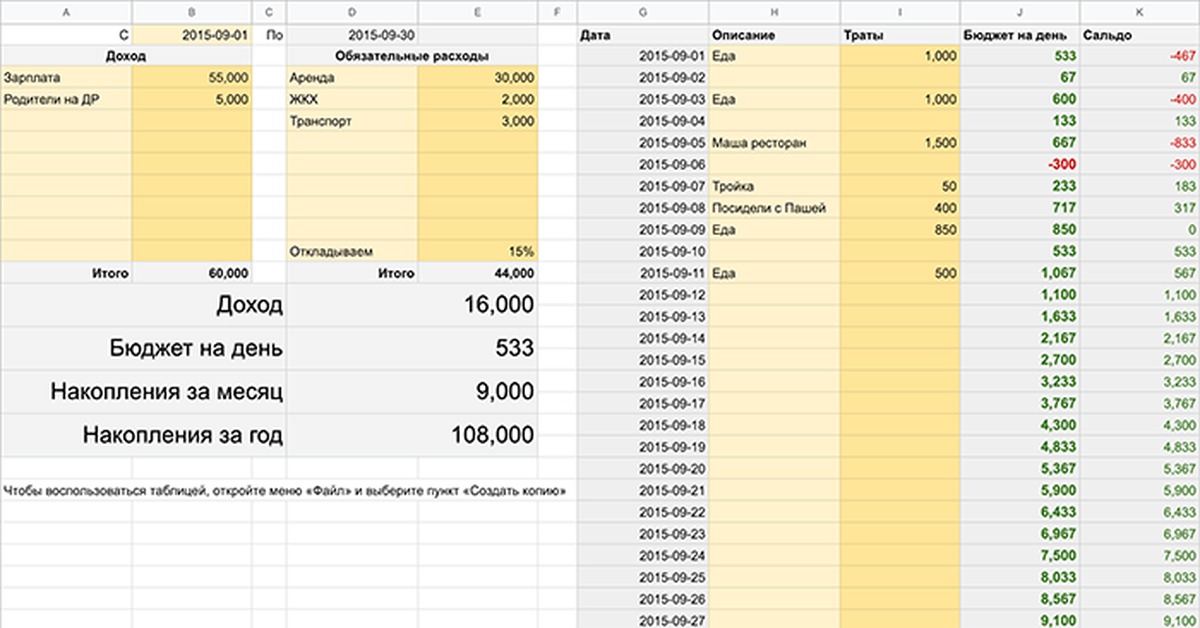This screenshot has height=628, width=1200.
Task: Select the Накопления за год value 108,000
Action: 477,436
